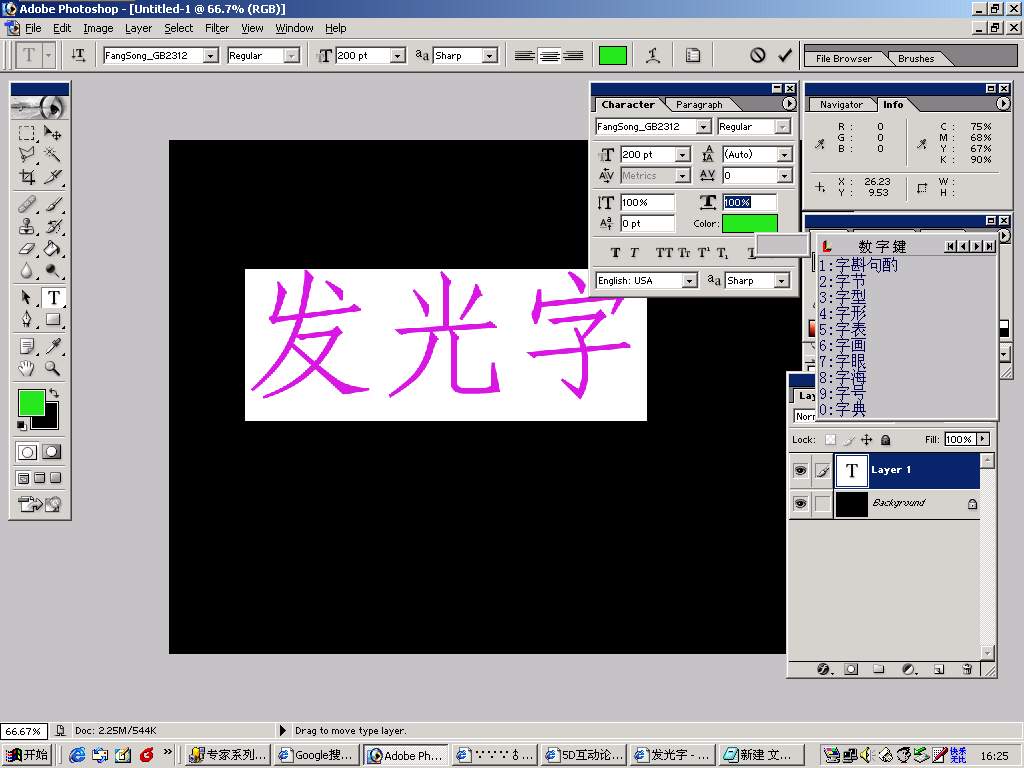Select the Rectangular Marquee tool

(x=26, y=133)
